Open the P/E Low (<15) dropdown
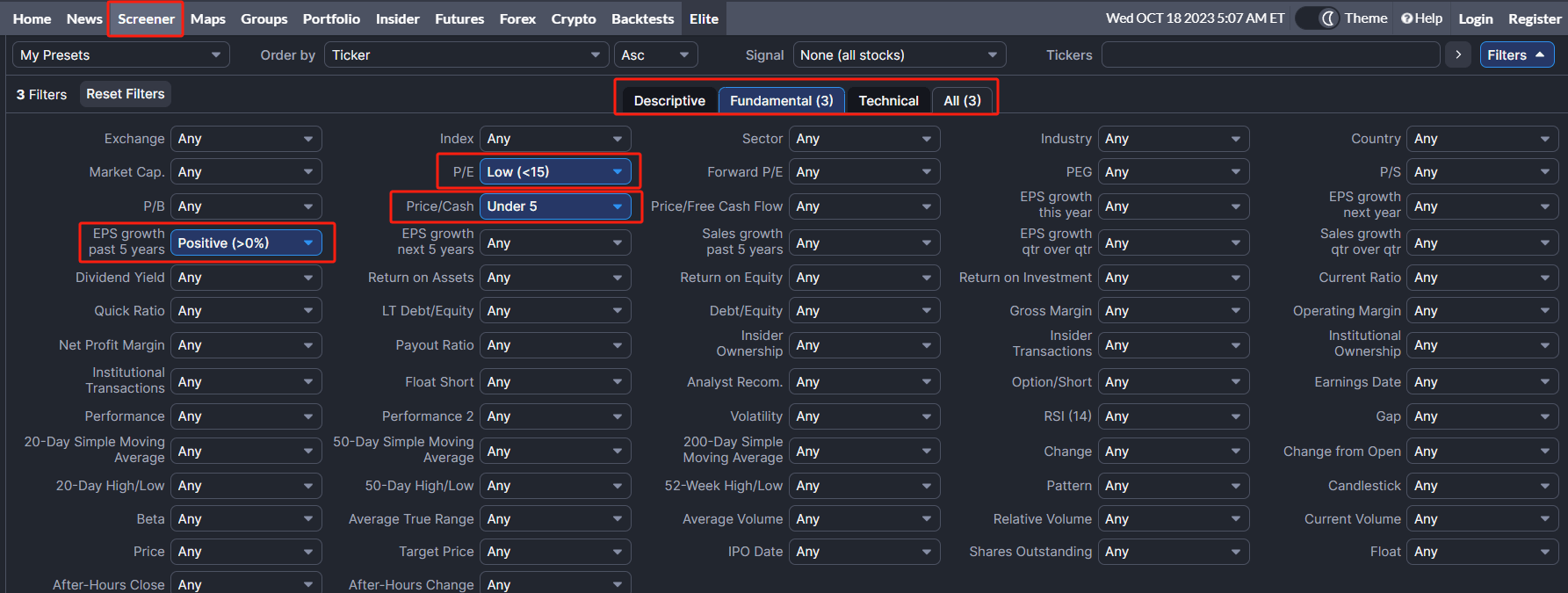This screenshot has height=593, width=1568. [555, 171]
